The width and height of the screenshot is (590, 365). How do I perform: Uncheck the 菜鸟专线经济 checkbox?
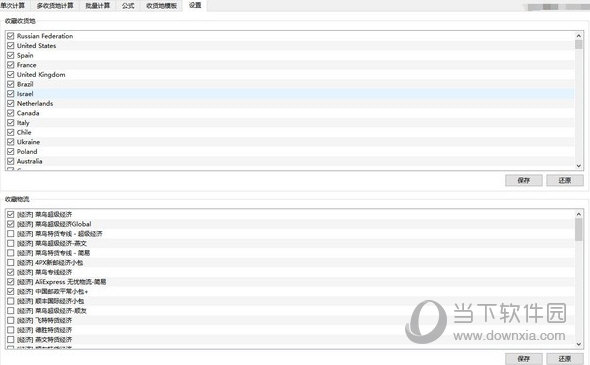[11, 272]
